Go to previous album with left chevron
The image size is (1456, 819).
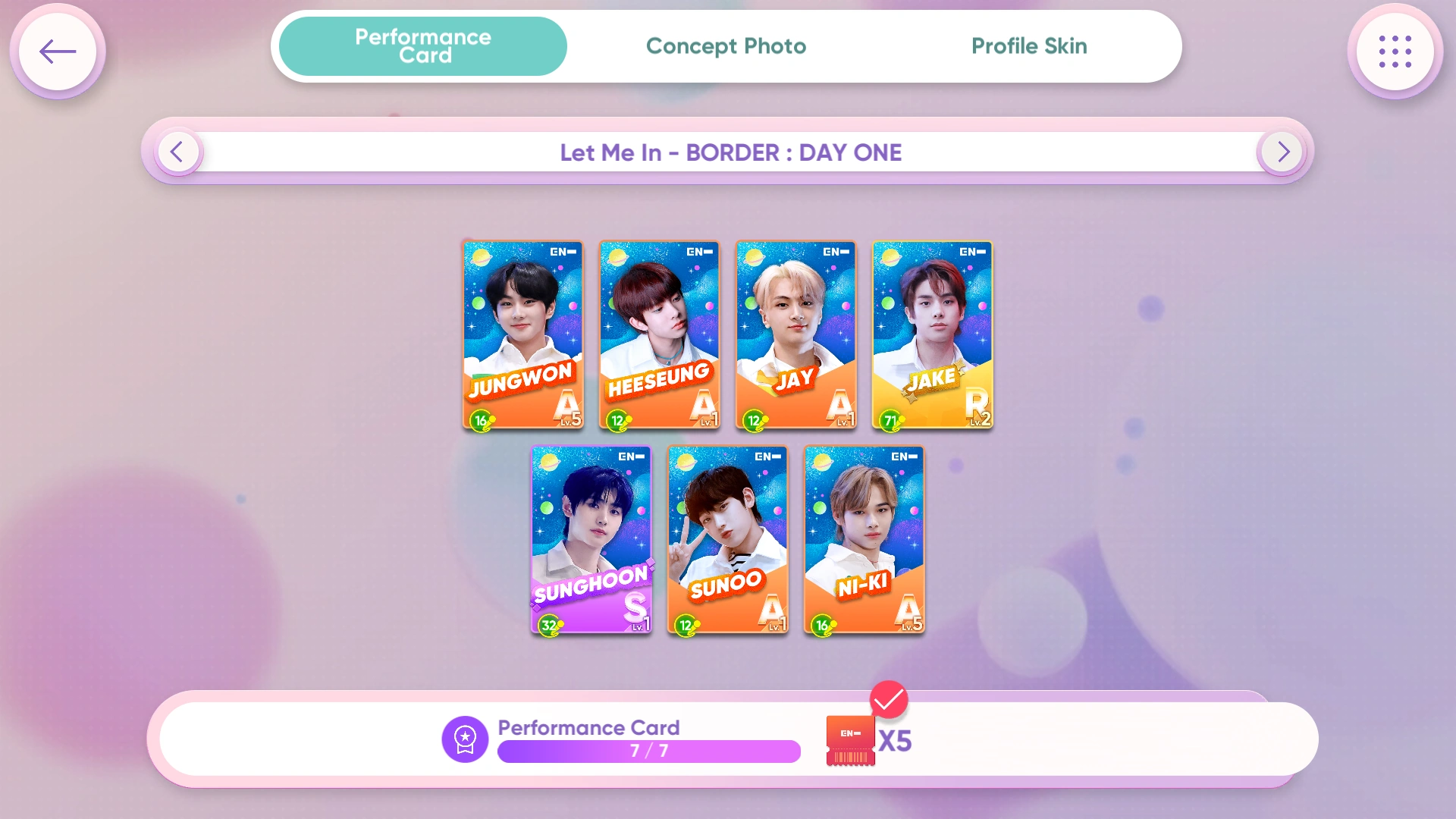177,152
